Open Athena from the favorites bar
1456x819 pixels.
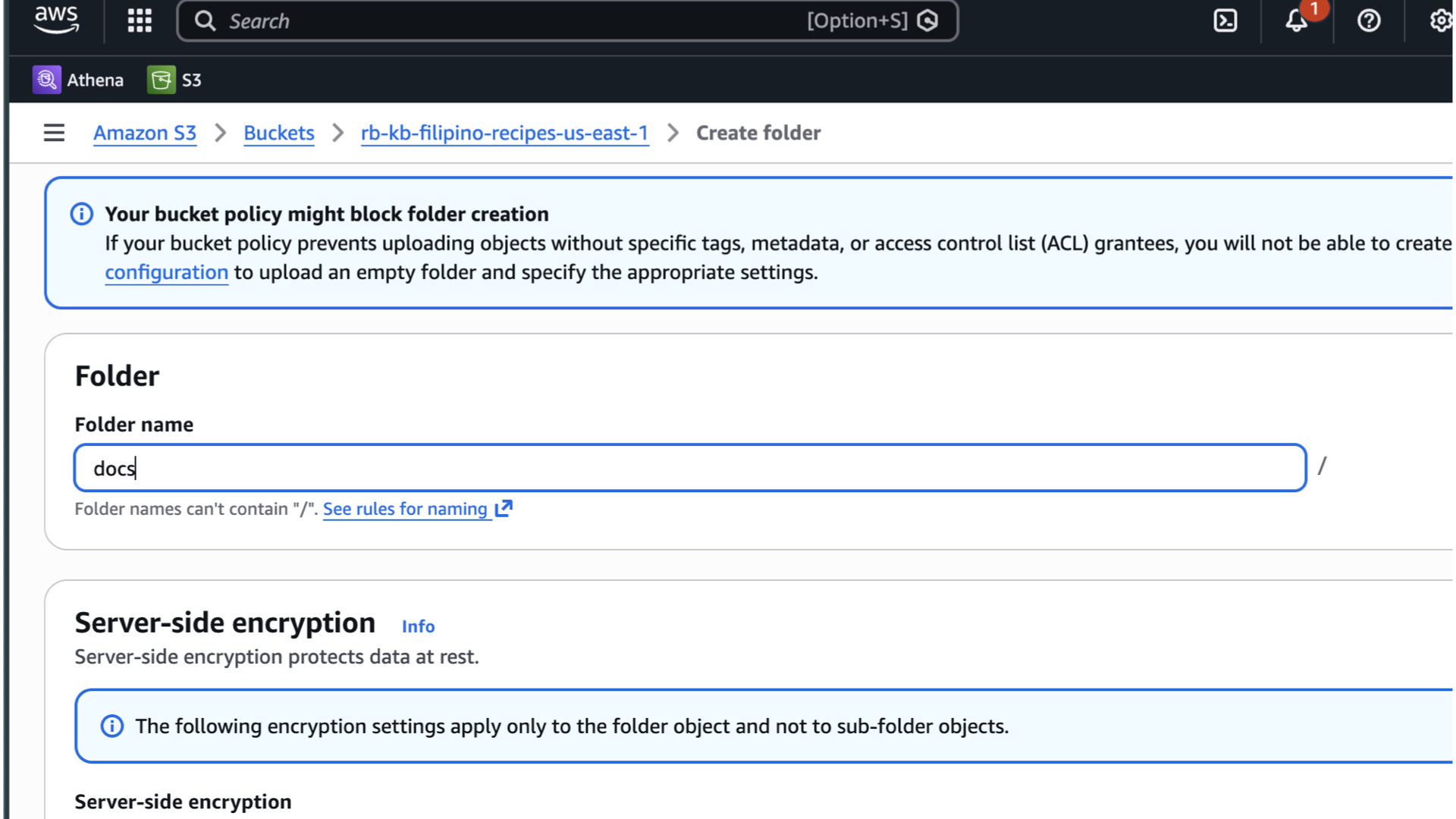78,80
